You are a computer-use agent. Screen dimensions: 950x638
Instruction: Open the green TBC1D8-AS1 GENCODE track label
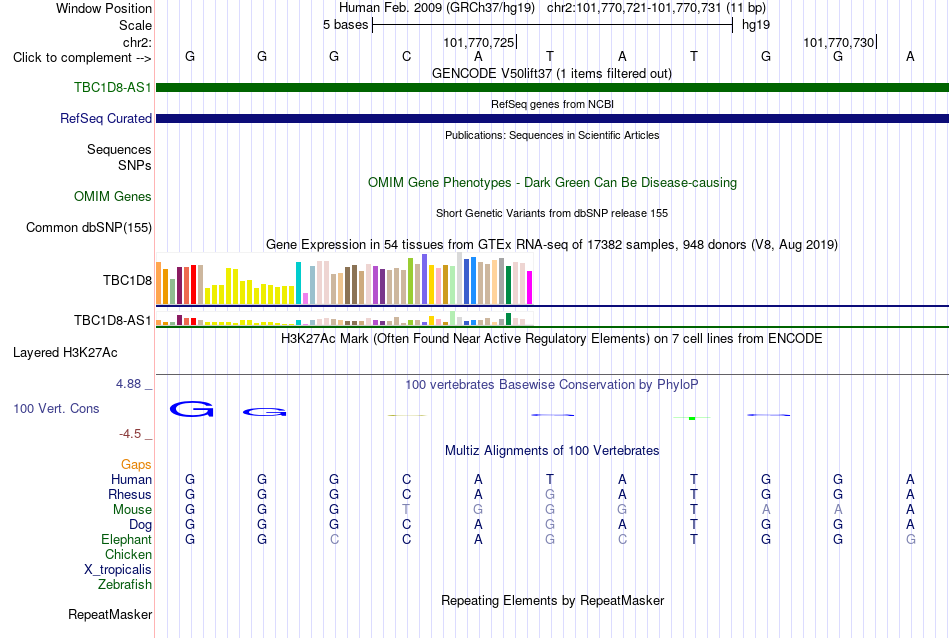113,87
